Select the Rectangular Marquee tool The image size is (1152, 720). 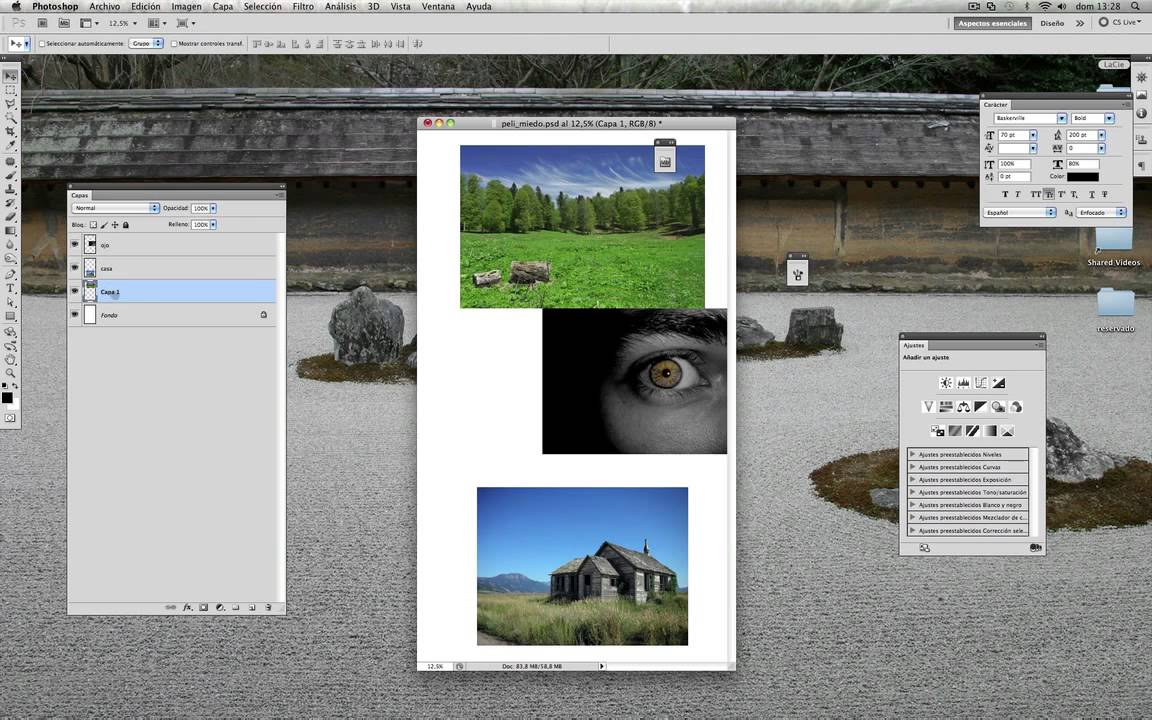(x=10, y=90)
